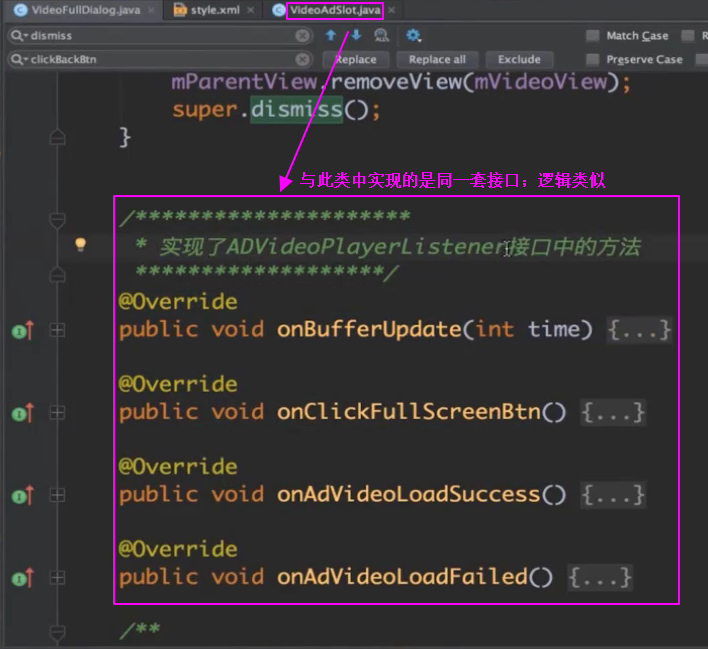This screenshot has width=708, height=649.
Task: Collapse the ADVideoPlayerListener comment block
Action: click(x=57, y=219)
